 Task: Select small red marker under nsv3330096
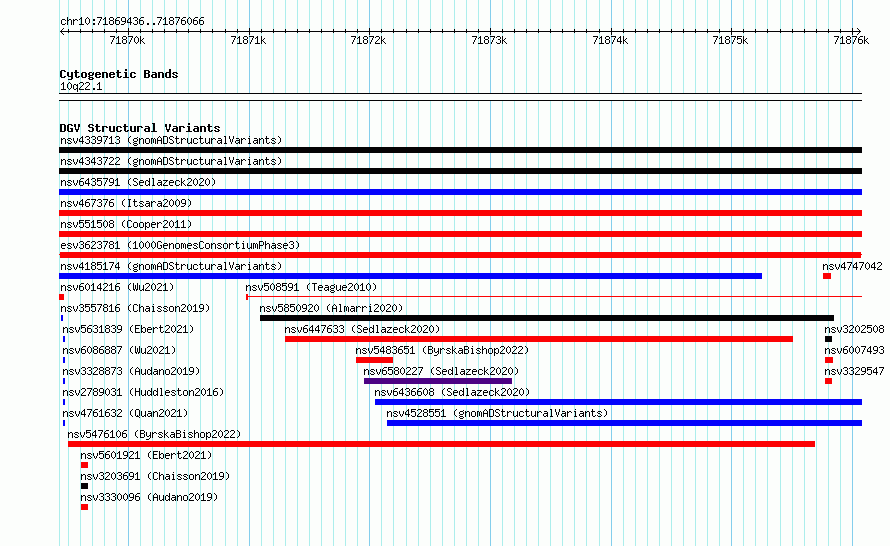tap(85, 507)
